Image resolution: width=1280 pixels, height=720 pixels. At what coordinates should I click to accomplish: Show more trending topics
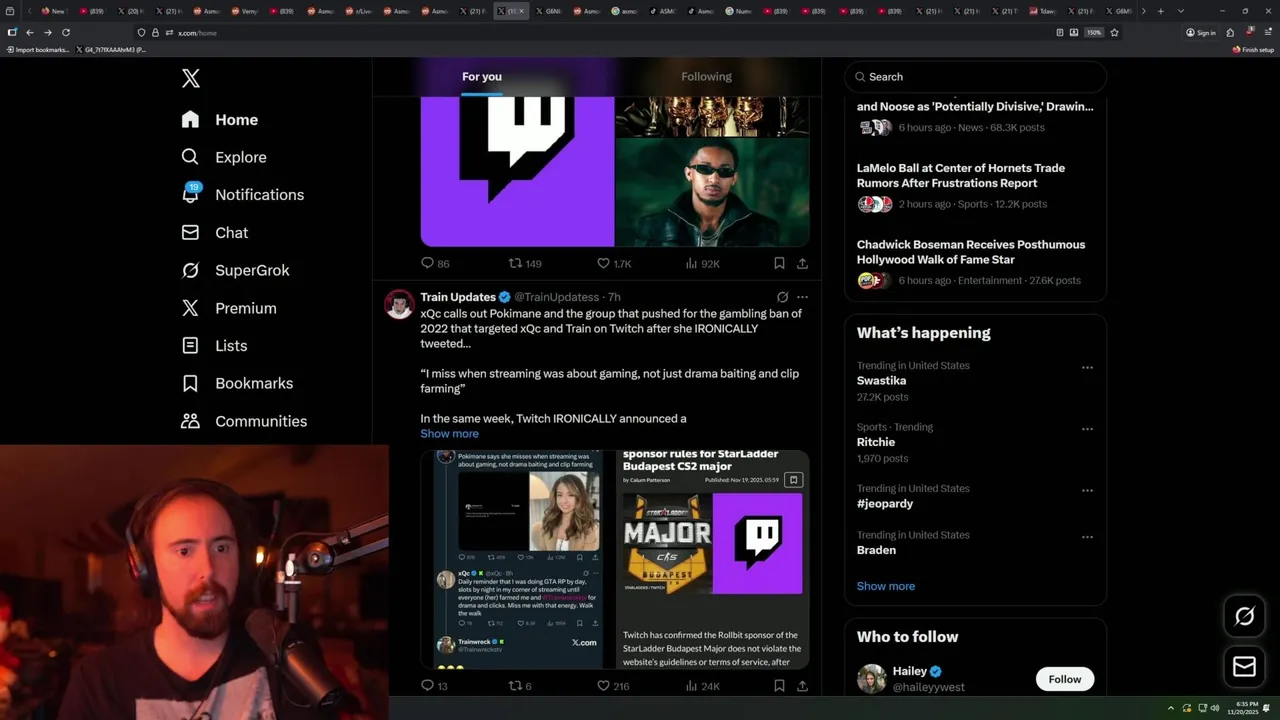pos(885,586)
